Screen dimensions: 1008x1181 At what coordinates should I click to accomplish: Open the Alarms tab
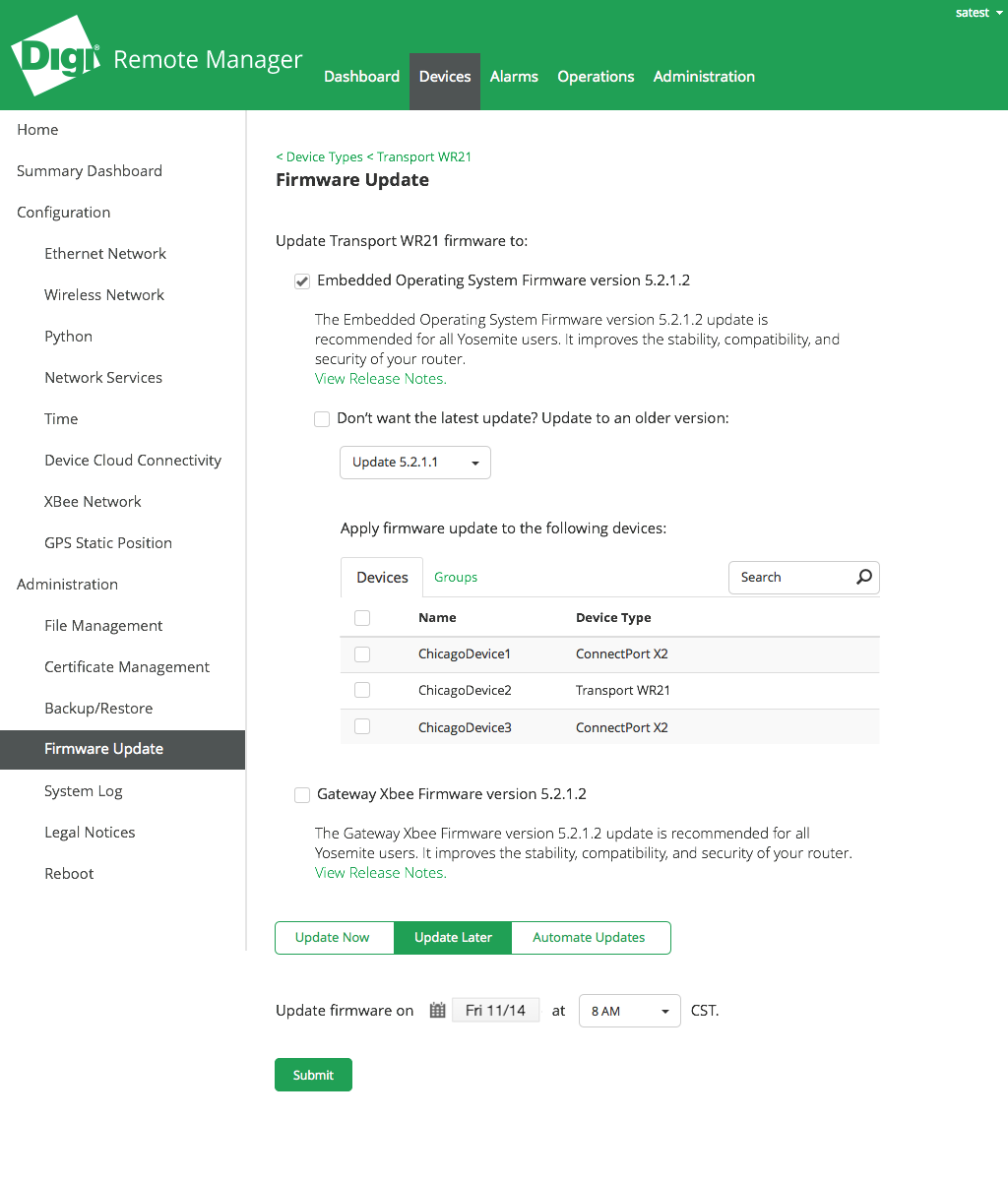[x=514, y=77]
